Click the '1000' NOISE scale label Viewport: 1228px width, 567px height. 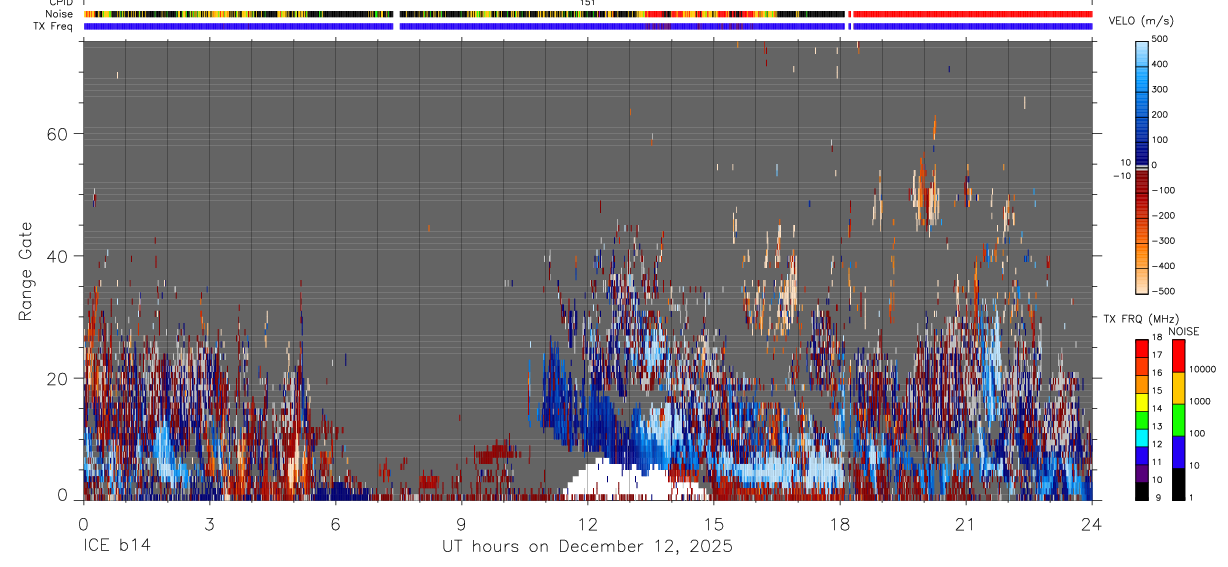1199,401
